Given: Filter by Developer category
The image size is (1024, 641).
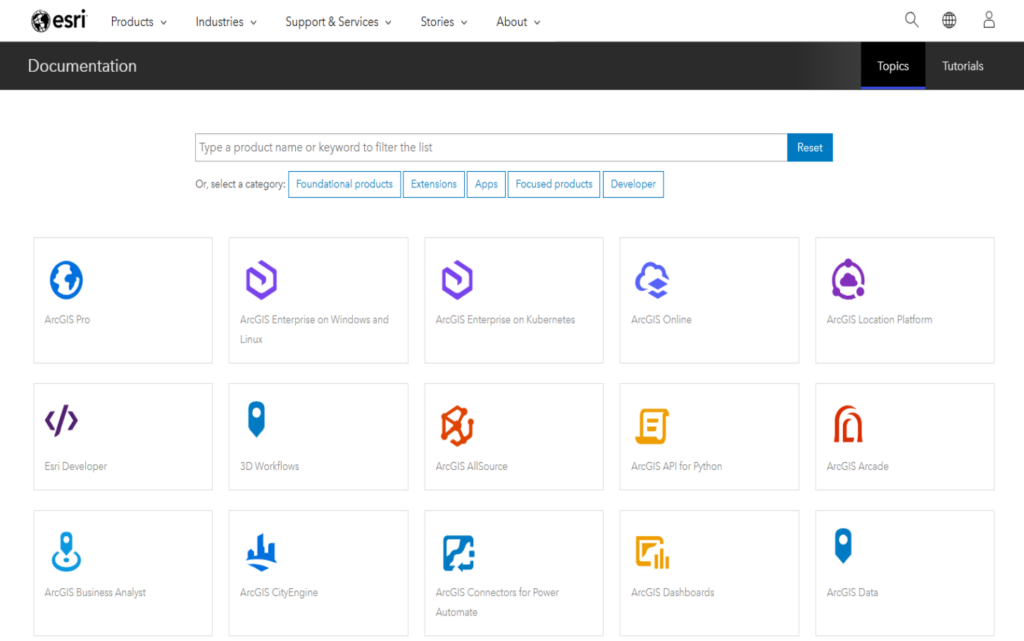Looking at the screenshot, I should tap(633, 184).
